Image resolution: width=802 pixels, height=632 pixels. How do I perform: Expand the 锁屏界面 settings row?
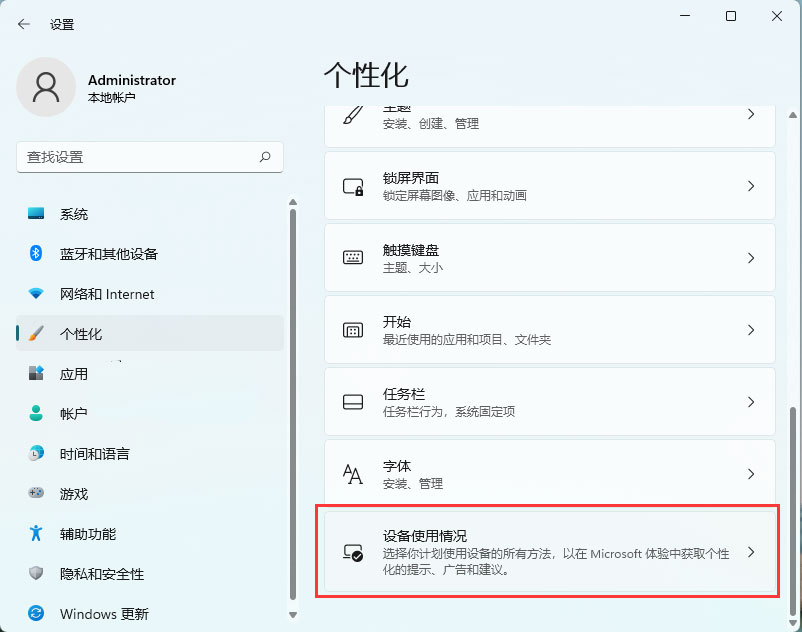click(x=548, y=184)
